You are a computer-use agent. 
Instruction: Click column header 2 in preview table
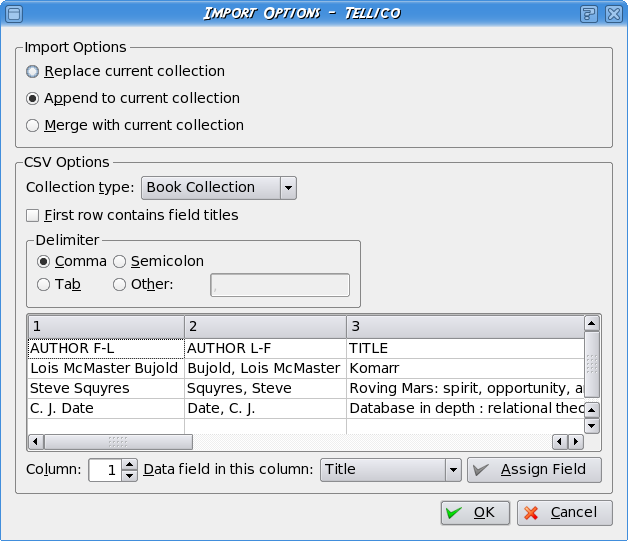tap(265, 327)
